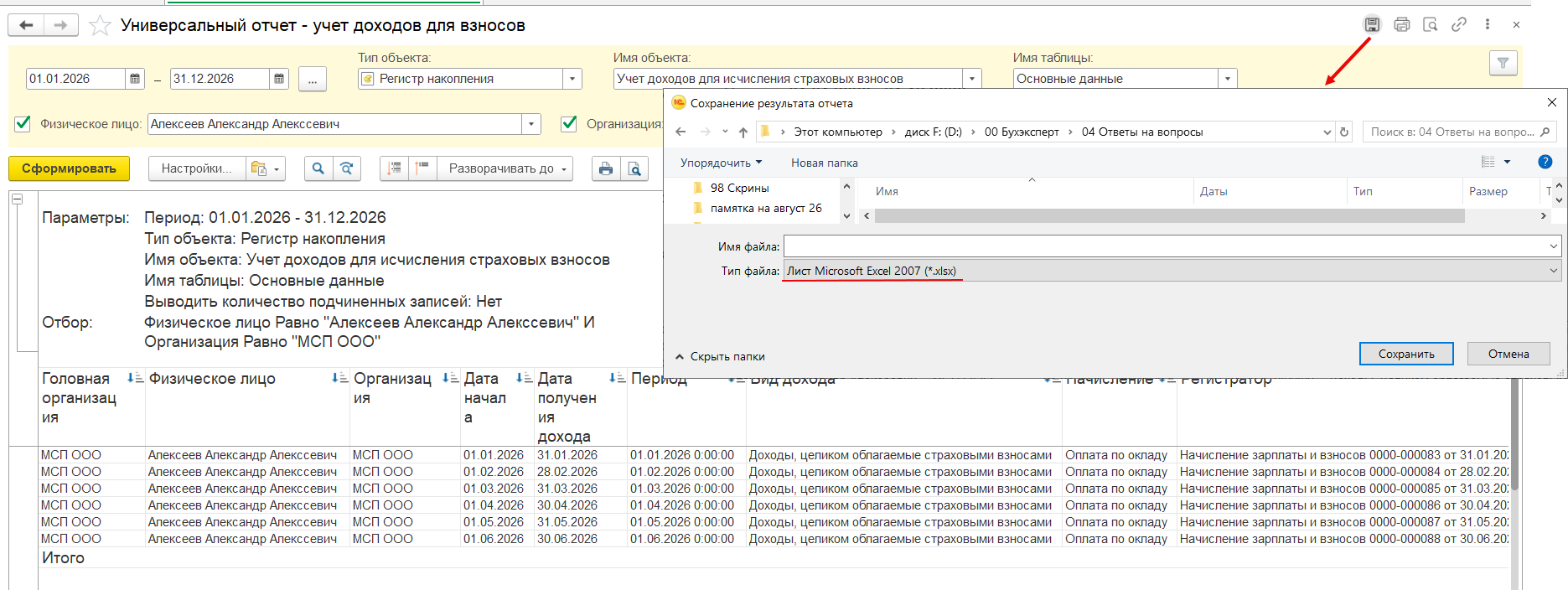Click Отмена in save dialog
Image resolution: width=1568 pixels, height=590 pixels.
point(1508,354)
